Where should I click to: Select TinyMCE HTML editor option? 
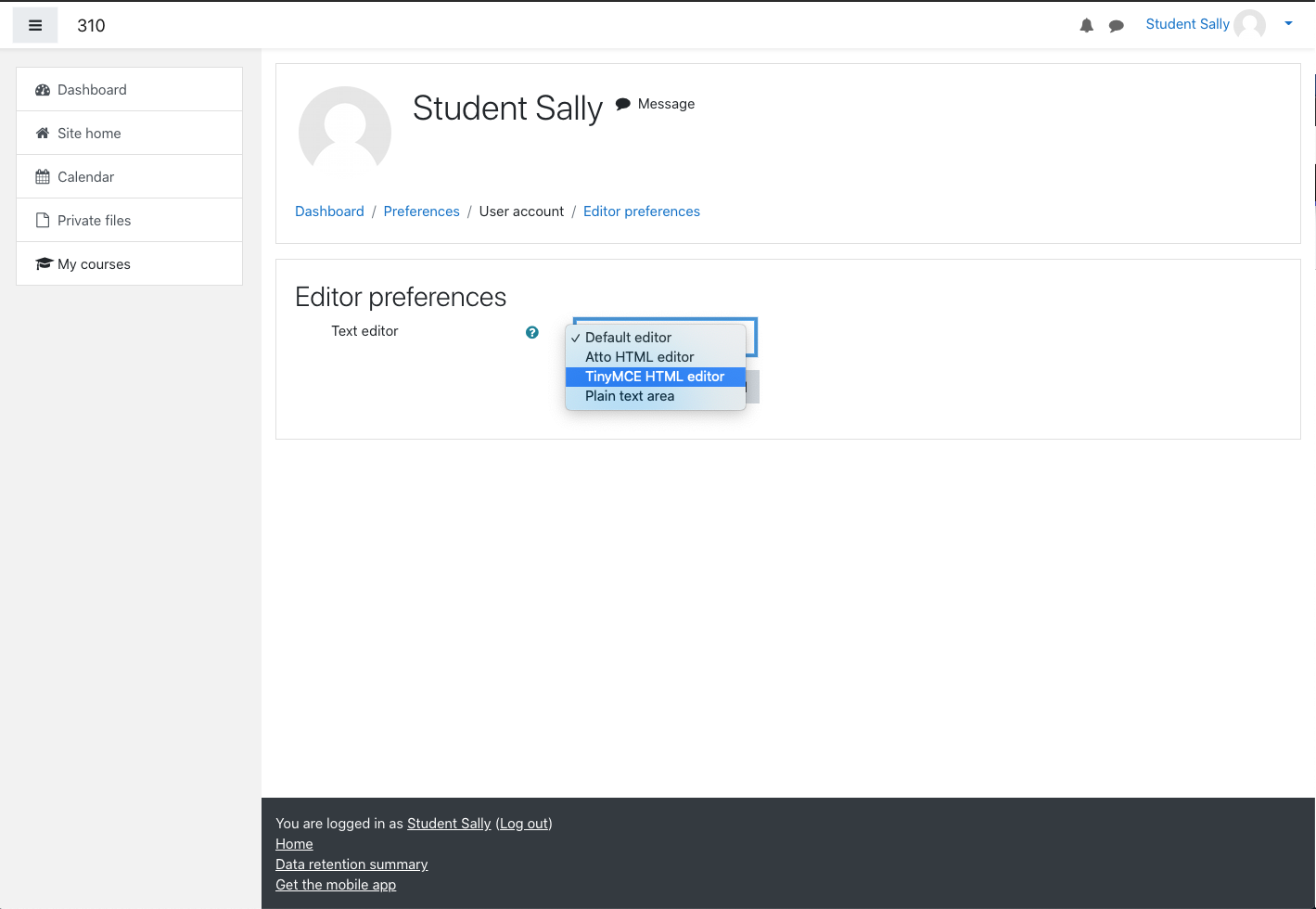pyautogui.click(x=656, y=377)
